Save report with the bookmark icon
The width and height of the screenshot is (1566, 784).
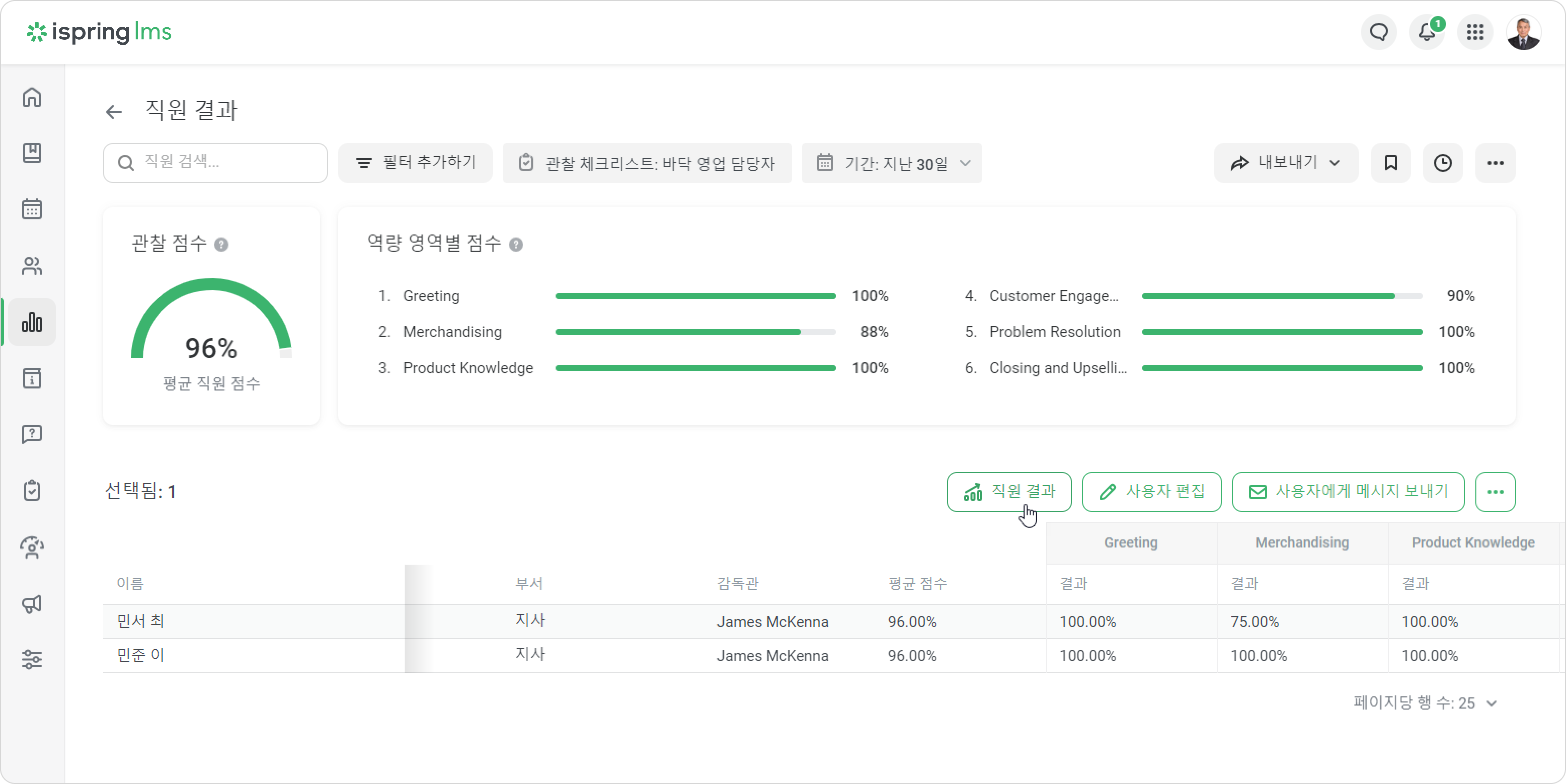click(1391, 163)
